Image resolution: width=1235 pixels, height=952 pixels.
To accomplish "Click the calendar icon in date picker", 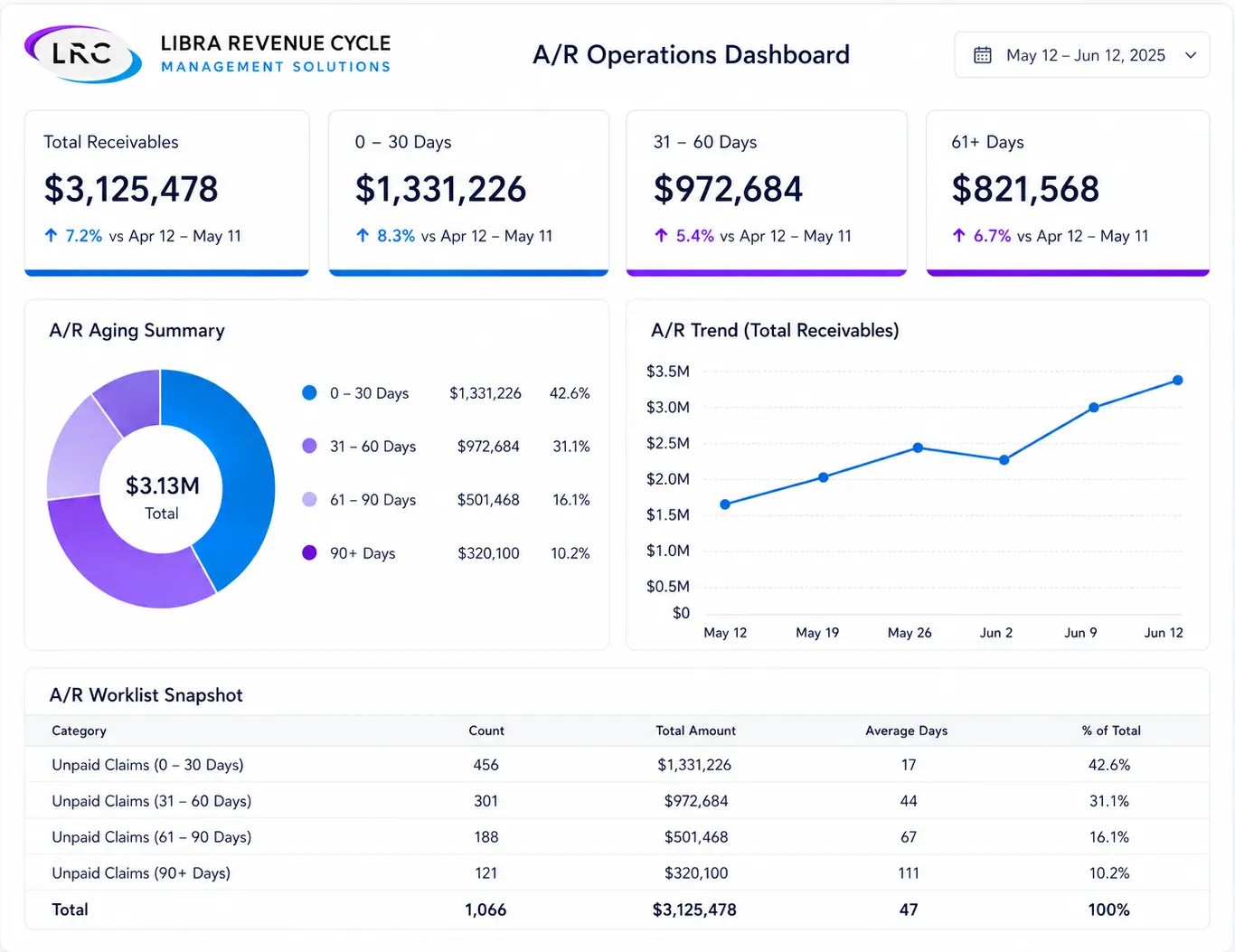I will (x=983, y=55).
